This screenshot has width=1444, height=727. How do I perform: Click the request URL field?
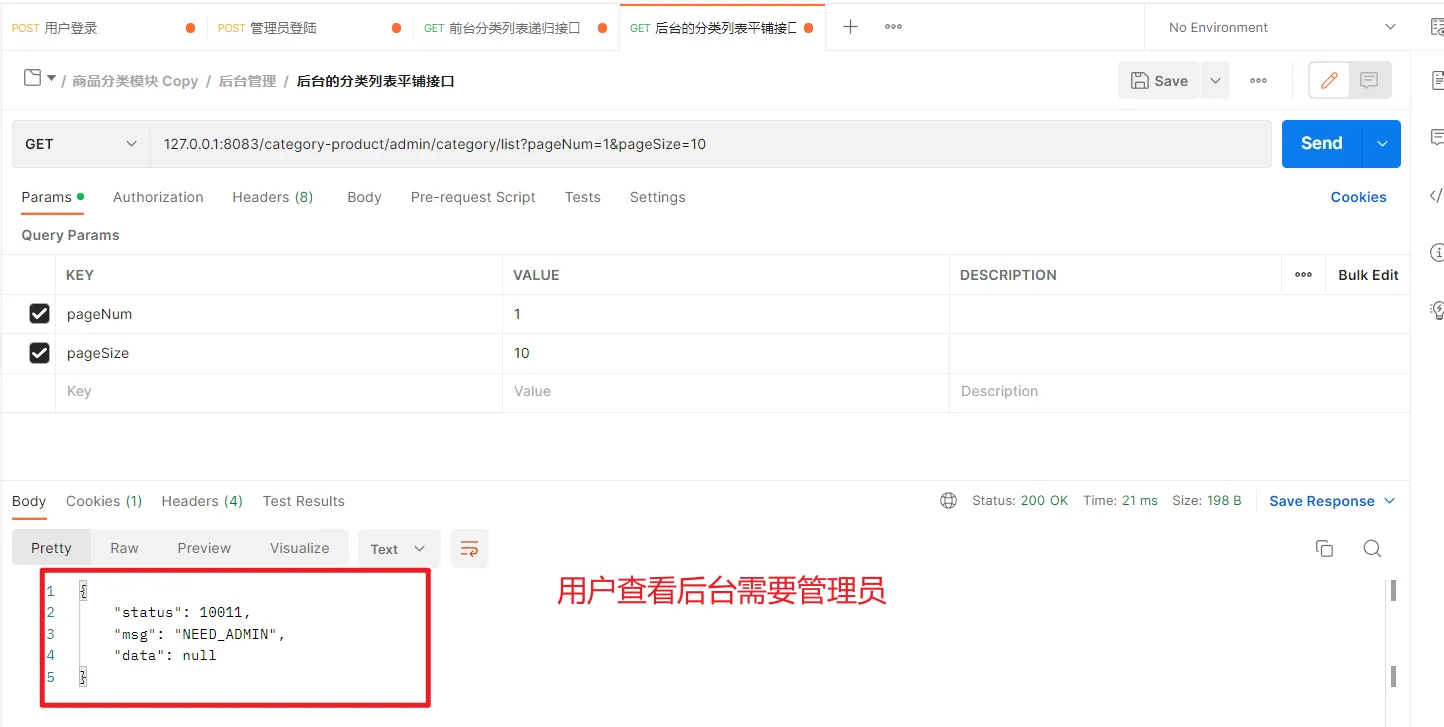(x=711, y=144)
